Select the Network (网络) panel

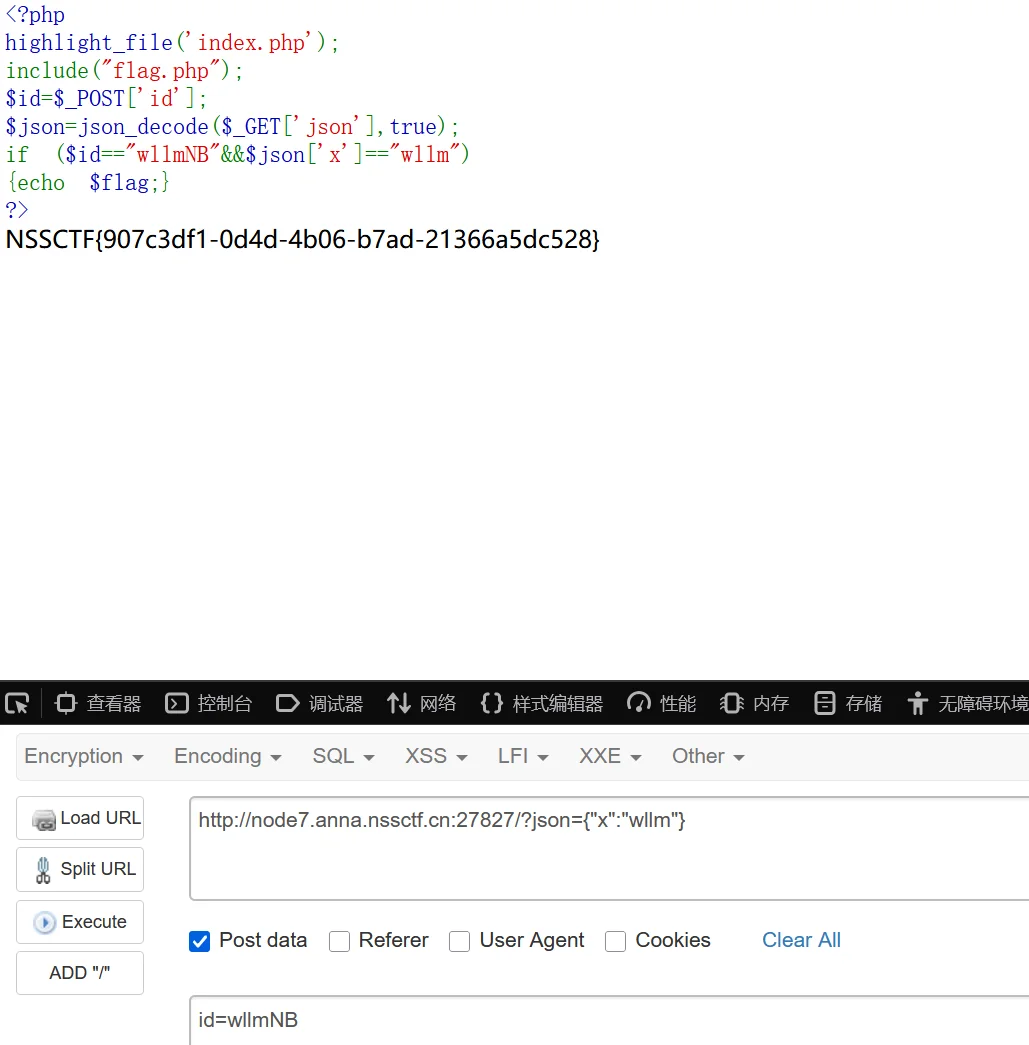click(x=422, y=703)
